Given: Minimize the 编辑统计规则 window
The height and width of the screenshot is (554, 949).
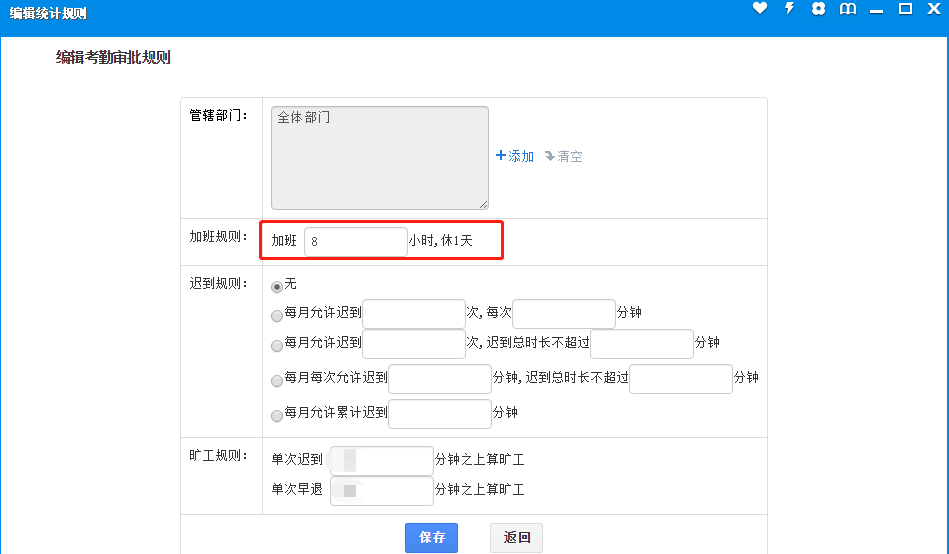Looking at the screenshot, I should pyautogui.click(x=876, y=9).
